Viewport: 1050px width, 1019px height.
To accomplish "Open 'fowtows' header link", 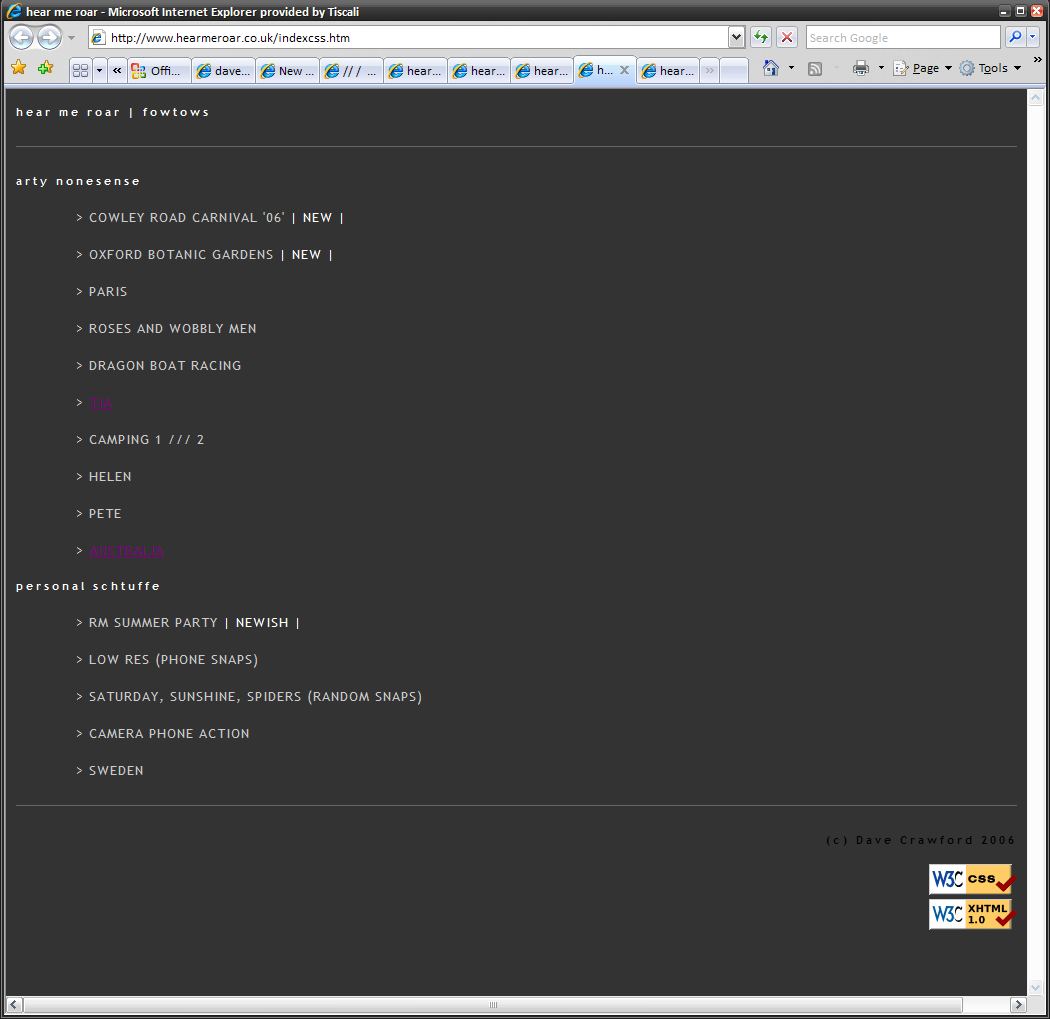I will (x=175, y=112).
